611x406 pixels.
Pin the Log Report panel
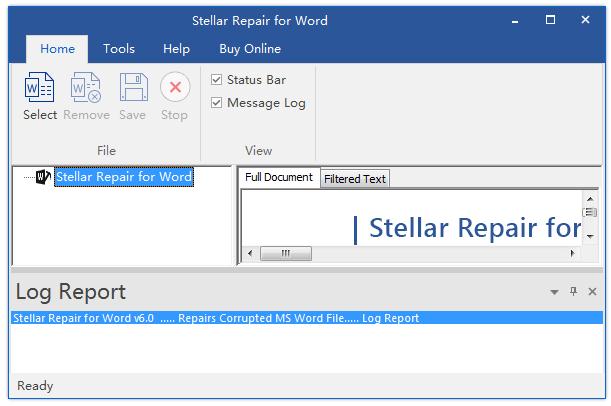tap(573, 291)
